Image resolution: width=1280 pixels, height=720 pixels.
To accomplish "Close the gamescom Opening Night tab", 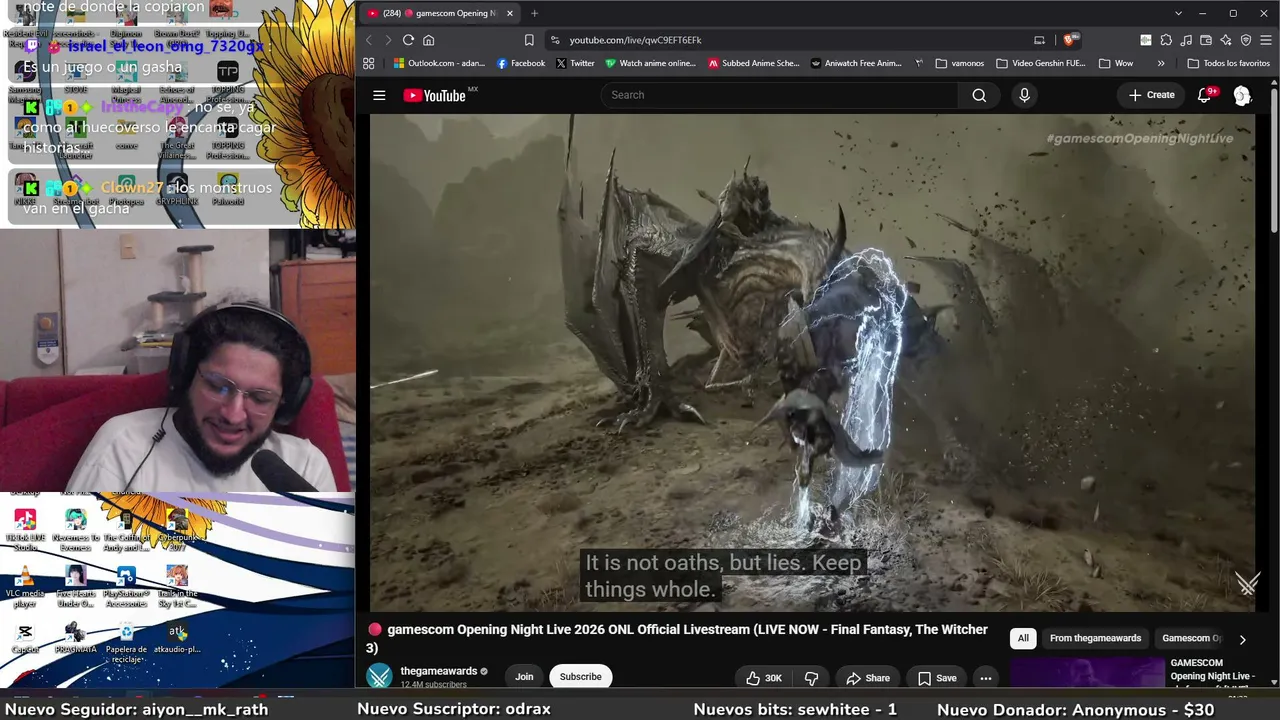I will [x=510, y=13].
